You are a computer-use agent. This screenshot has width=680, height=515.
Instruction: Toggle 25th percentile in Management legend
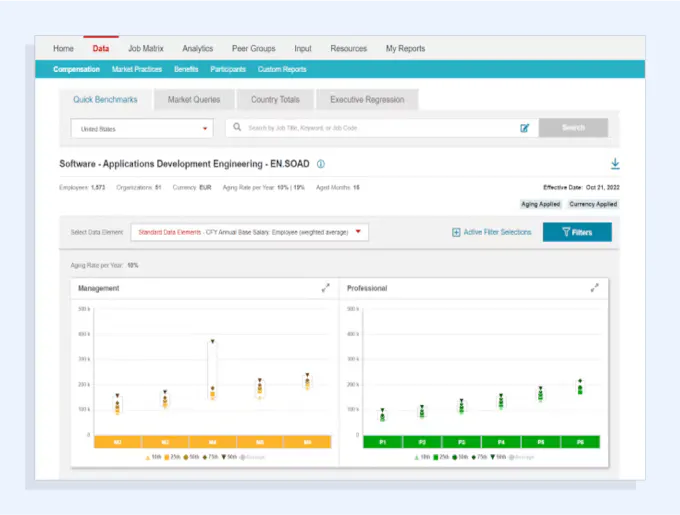pos(172,457)
